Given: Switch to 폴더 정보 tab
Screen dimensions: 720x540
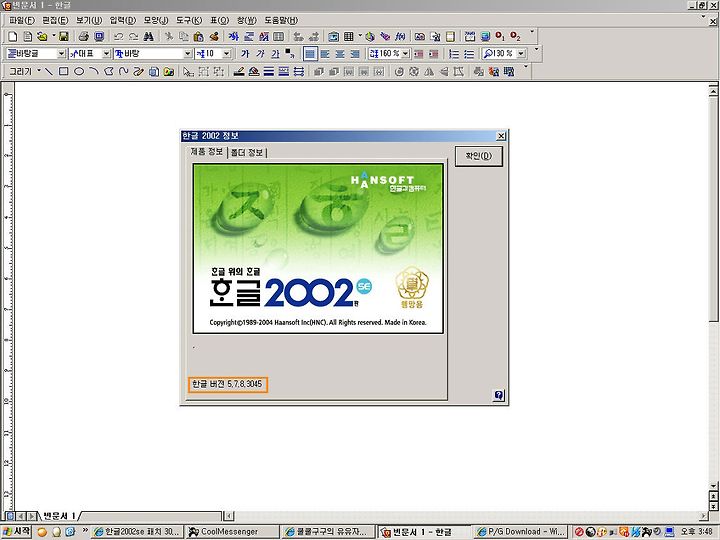Looking at the screenshot, I should click(247, 152).
